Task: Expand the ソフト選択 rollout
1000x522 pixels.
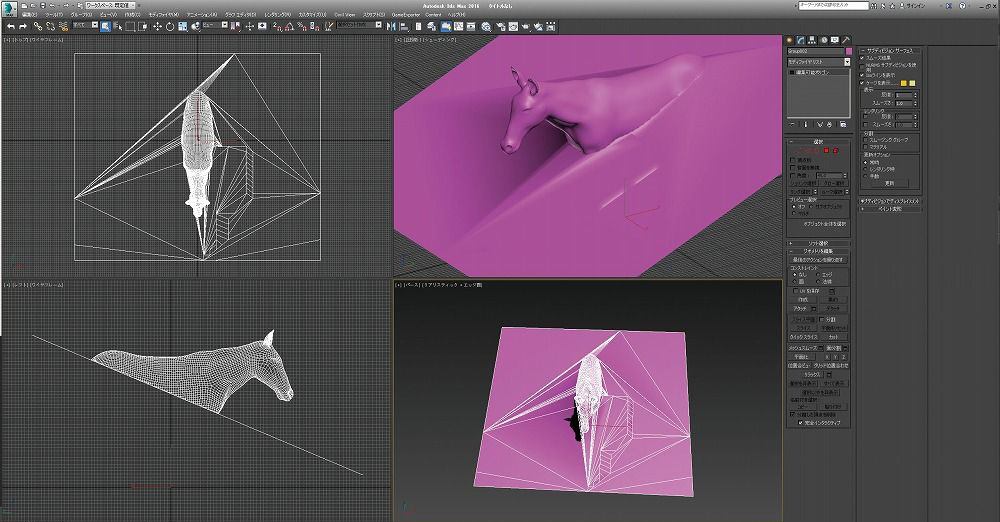Action: click(818, 243)
